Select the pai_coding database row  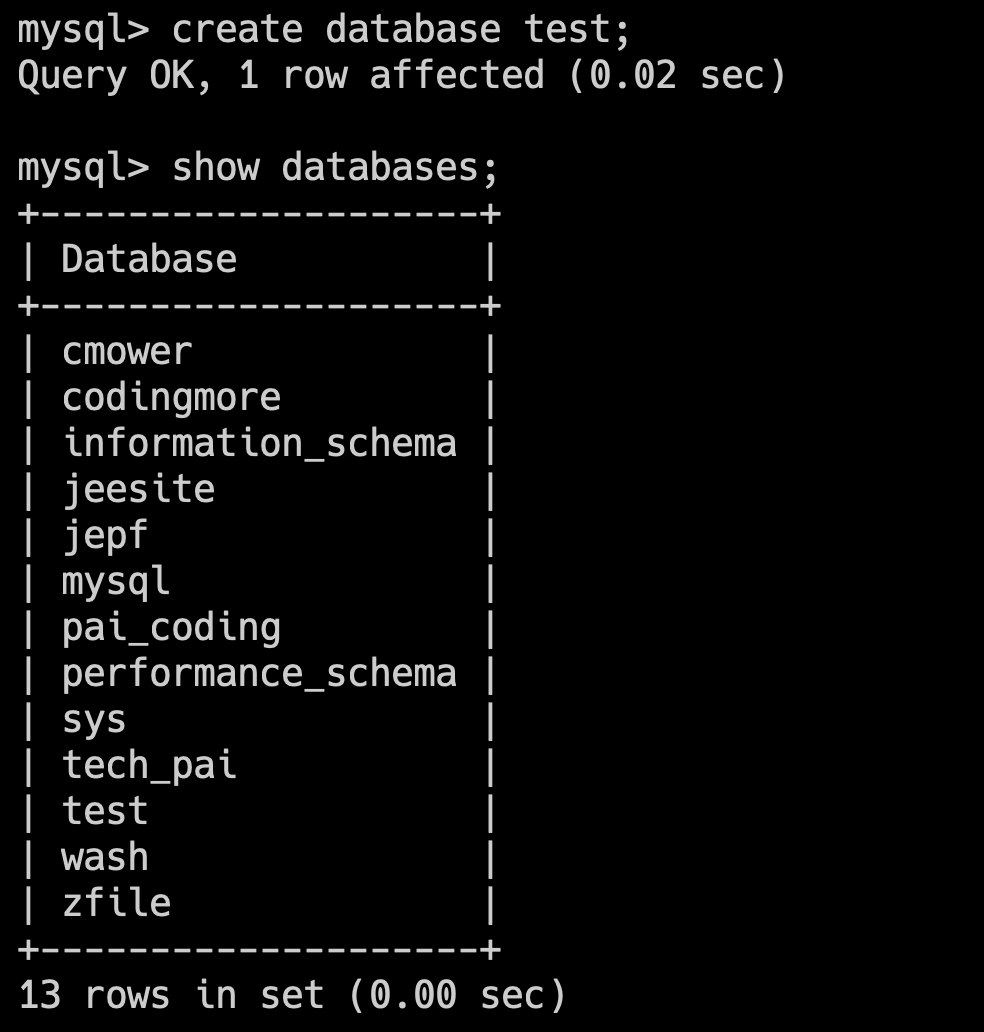pos(171,627)
